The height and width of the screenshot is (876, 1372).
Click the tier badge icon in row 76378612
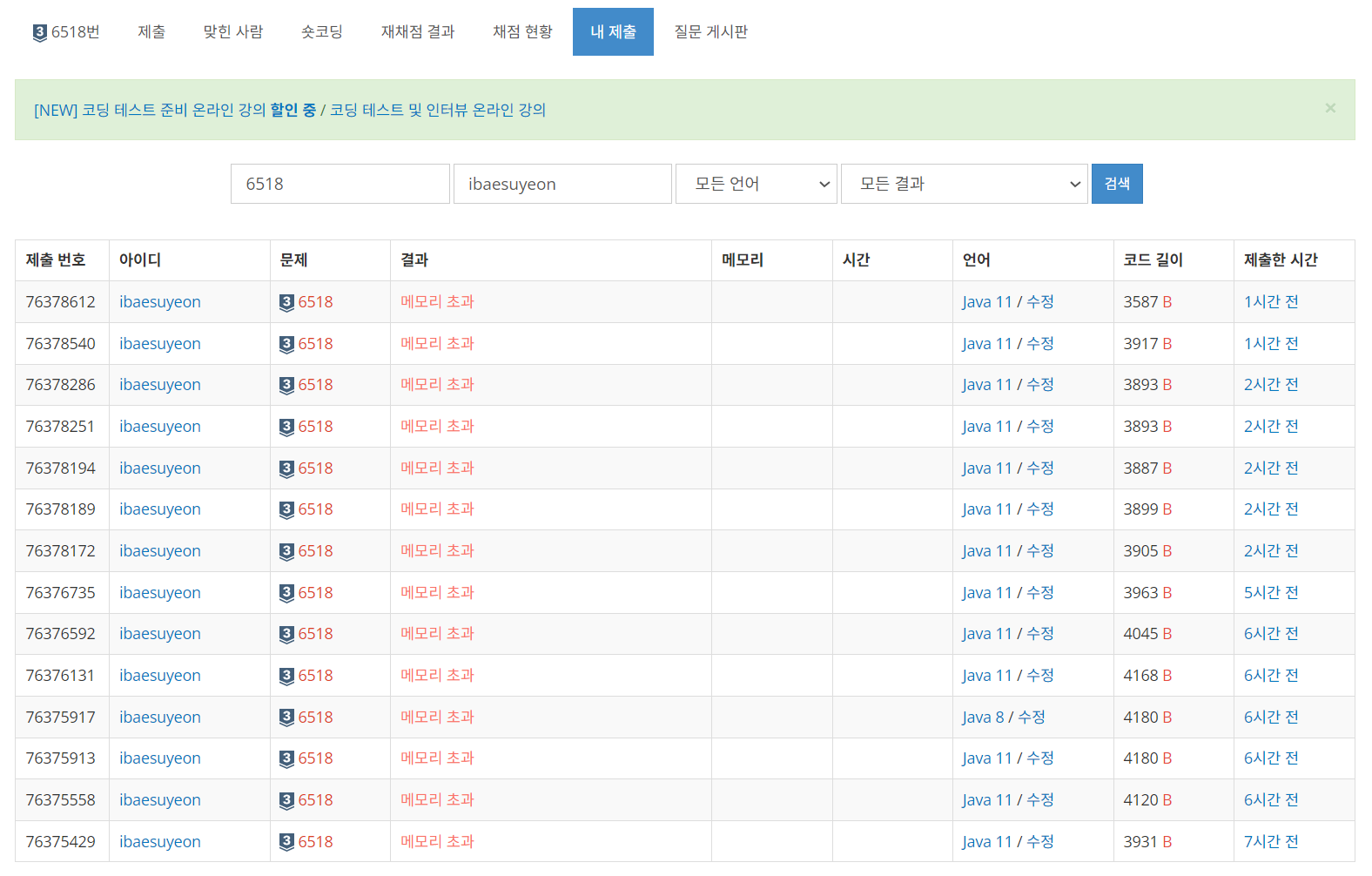click(x=286, y=302)
